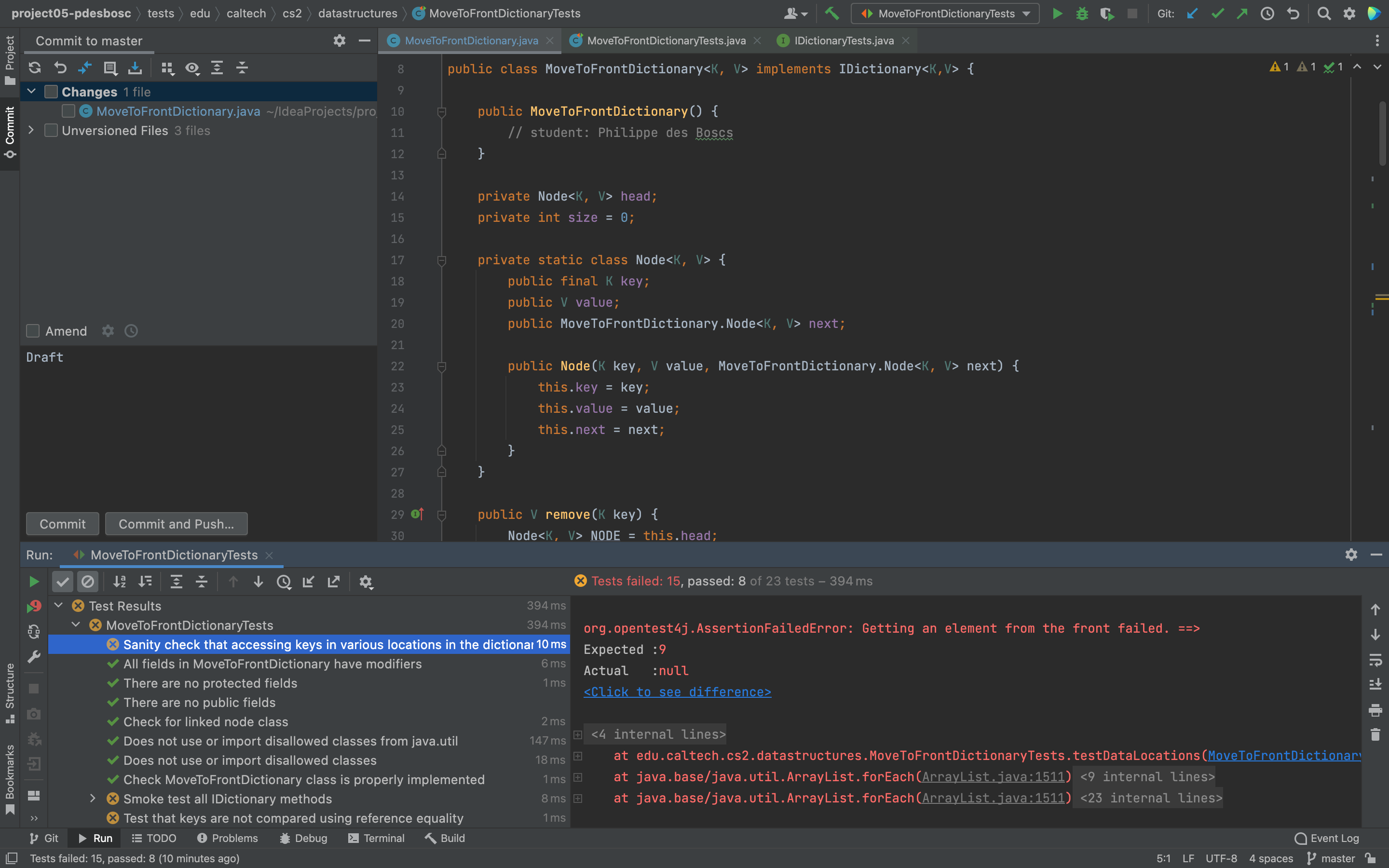Click Show Ignored tests icon
The height and width of the screenshot is (868, 1389).
pos(88,582)
